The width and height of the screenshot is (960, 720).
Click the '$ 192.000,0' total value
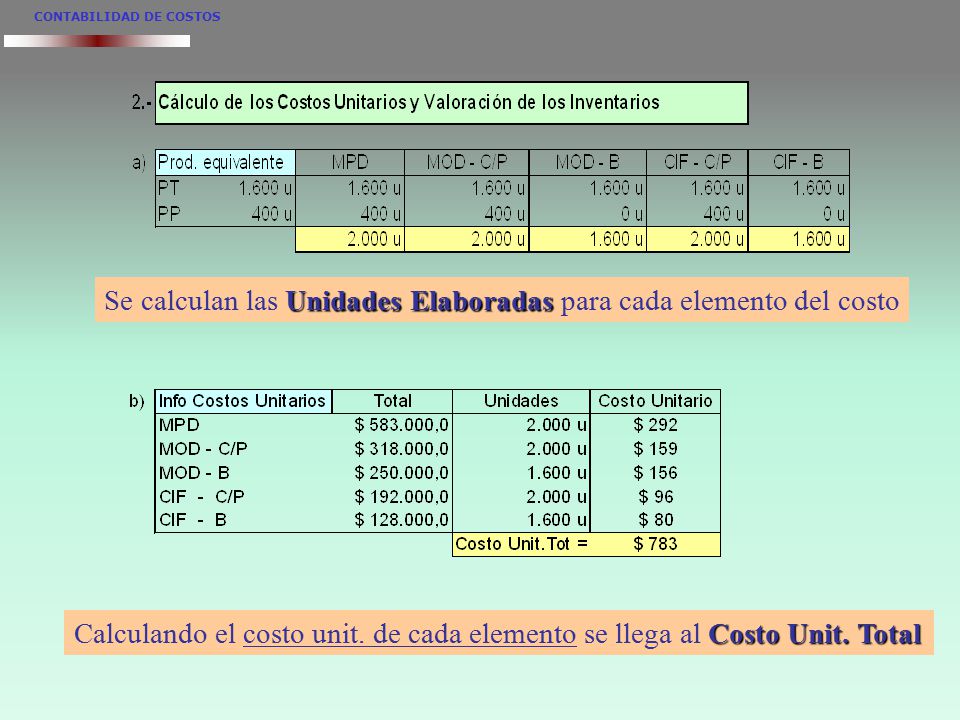(402, 497)
